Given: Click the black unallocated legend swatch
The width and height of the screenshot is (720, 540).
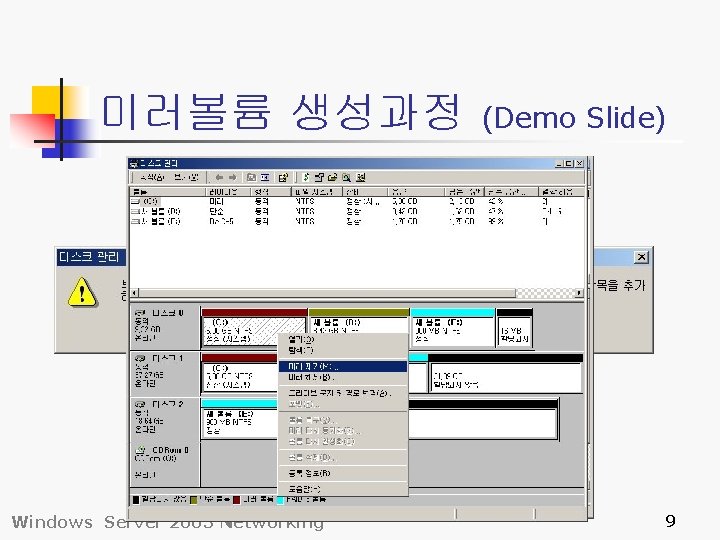Looking at the screenshot, I should pos(136,500).
